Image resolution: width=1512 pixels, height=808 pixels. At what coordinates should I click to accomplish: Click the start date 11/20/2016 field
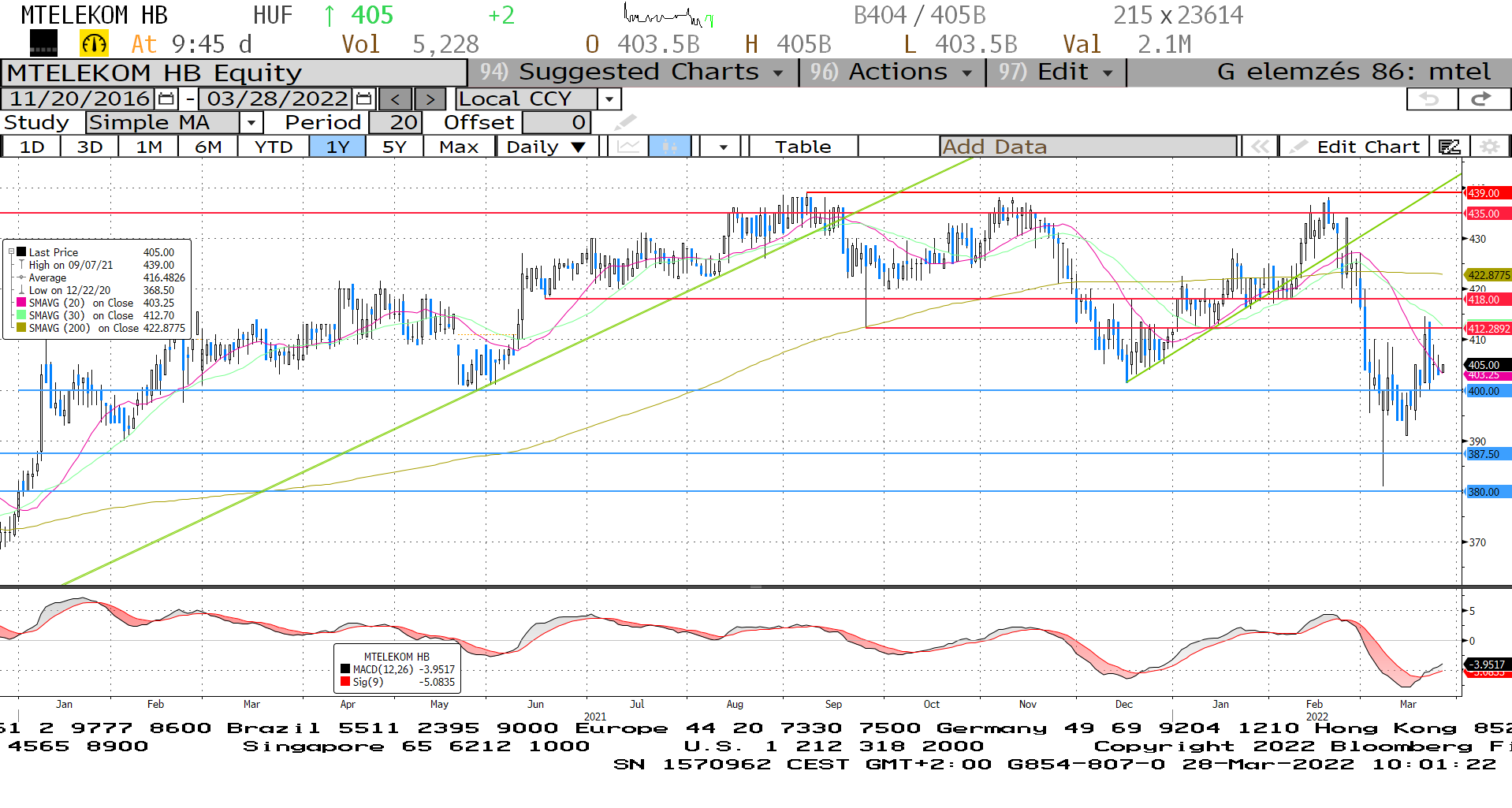pos(80,99)
